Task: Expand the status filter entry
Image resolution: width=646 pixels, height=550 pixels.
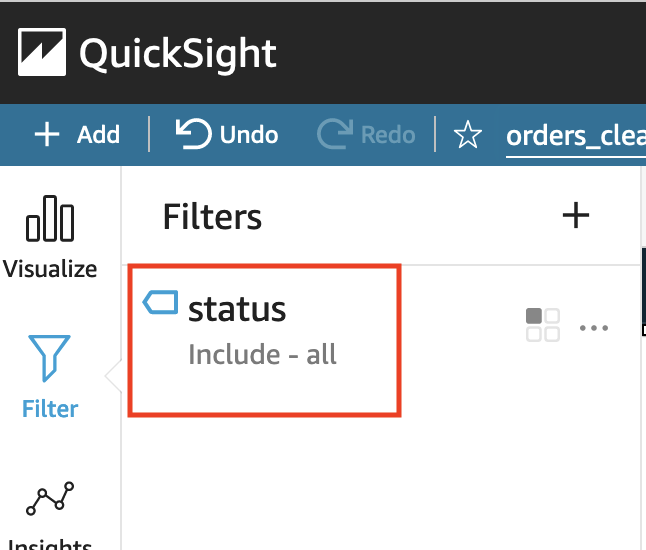Action: (x=262, y=330)
